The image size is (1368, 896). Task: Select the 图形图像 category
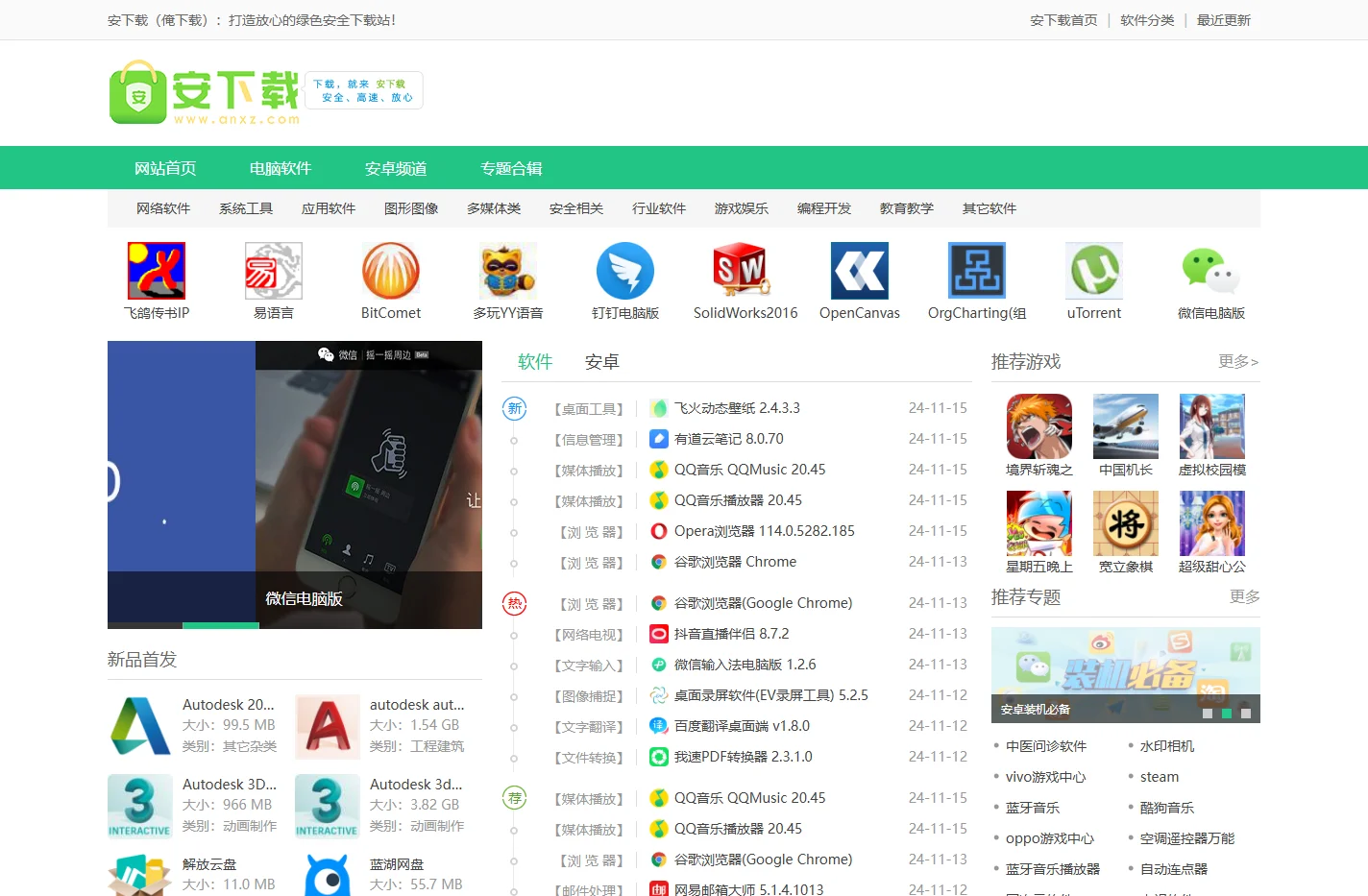pyautogui.click(x=411, y=208)
